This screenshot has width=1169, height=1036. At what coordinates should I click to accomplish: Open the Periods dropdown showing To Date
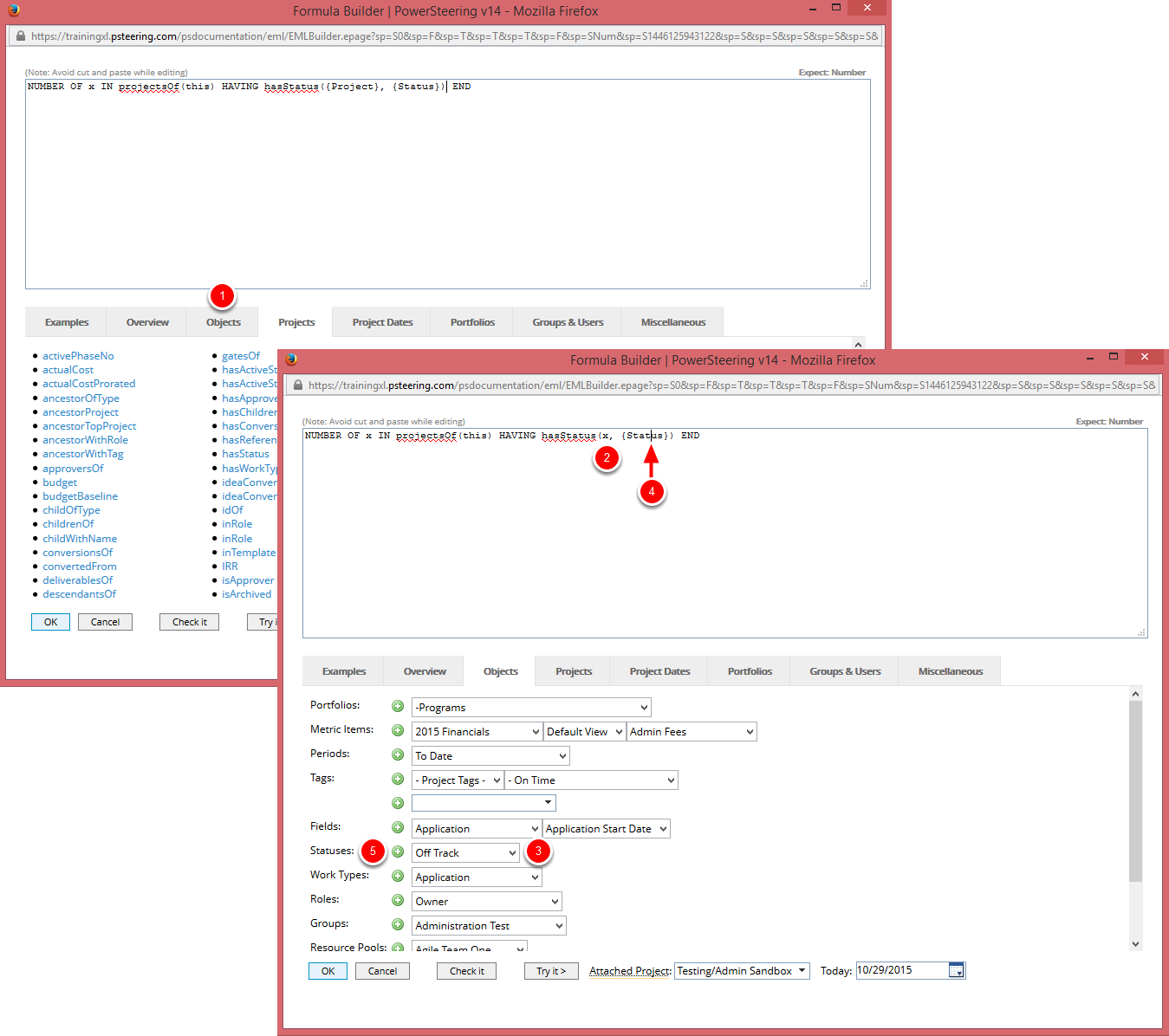(x=490, y=756)
